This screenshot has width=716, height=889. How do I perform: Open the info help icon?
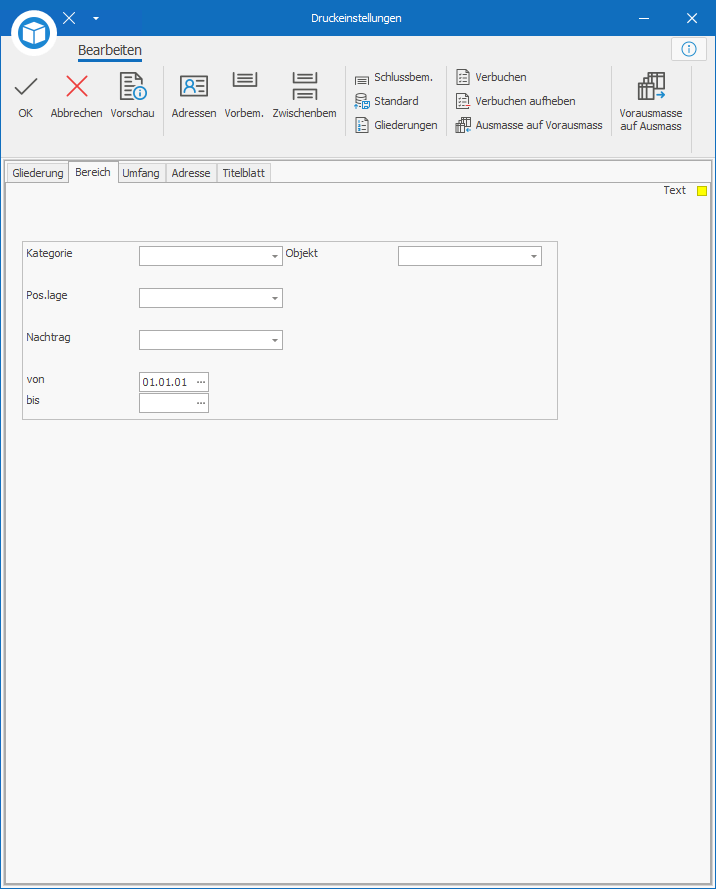(x=689, y=49)
